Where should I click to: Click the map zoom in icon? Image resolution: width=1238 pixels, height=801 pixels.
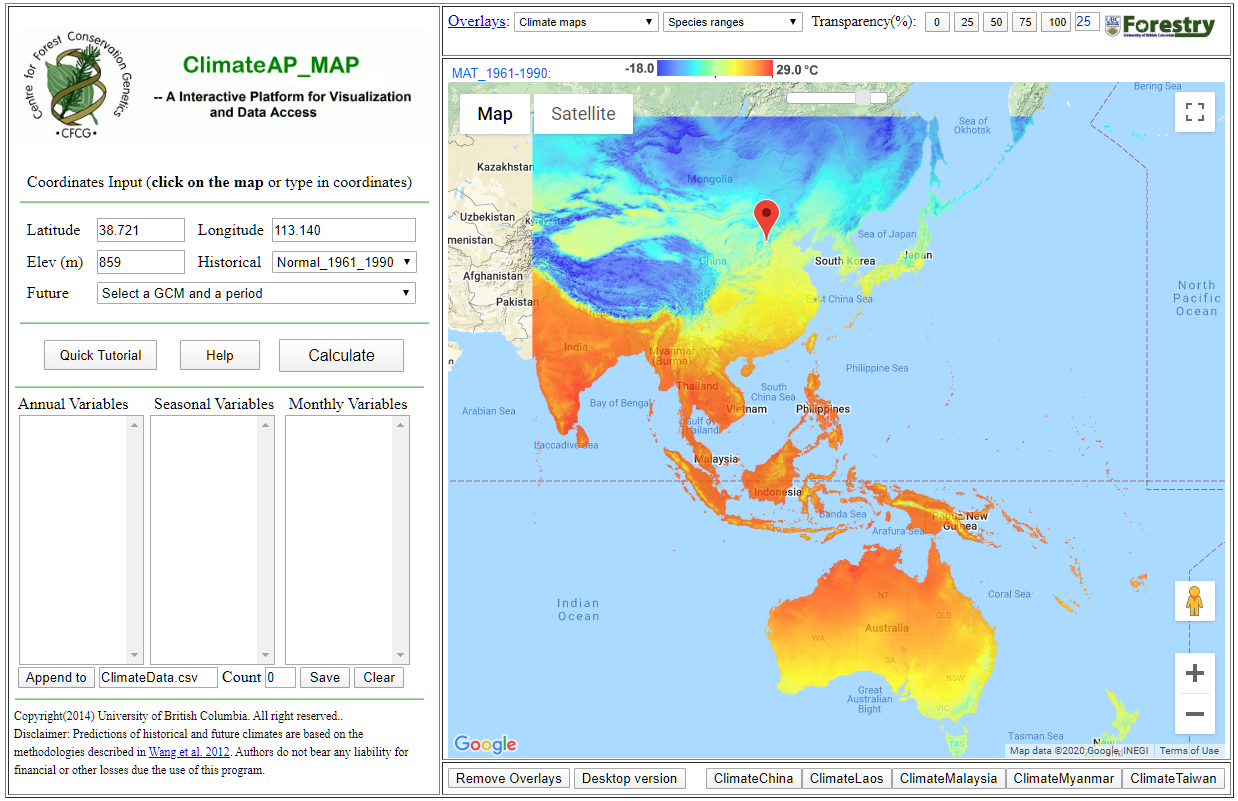pyautogui.click(x=1194, y=673)
